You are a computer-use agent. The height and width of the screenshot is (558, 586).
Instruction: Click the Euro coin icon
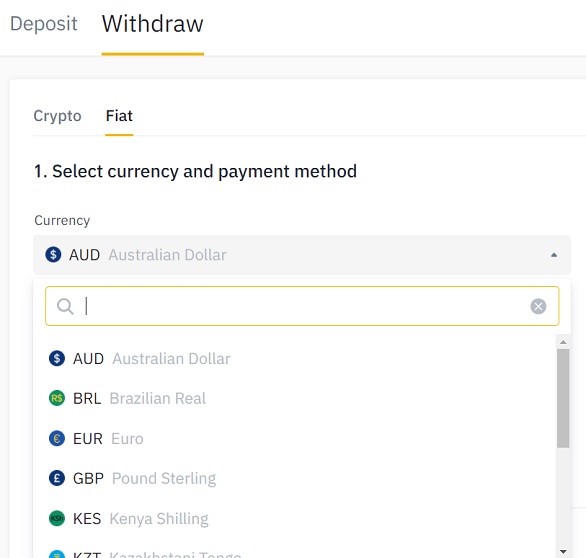click(57, 438)
